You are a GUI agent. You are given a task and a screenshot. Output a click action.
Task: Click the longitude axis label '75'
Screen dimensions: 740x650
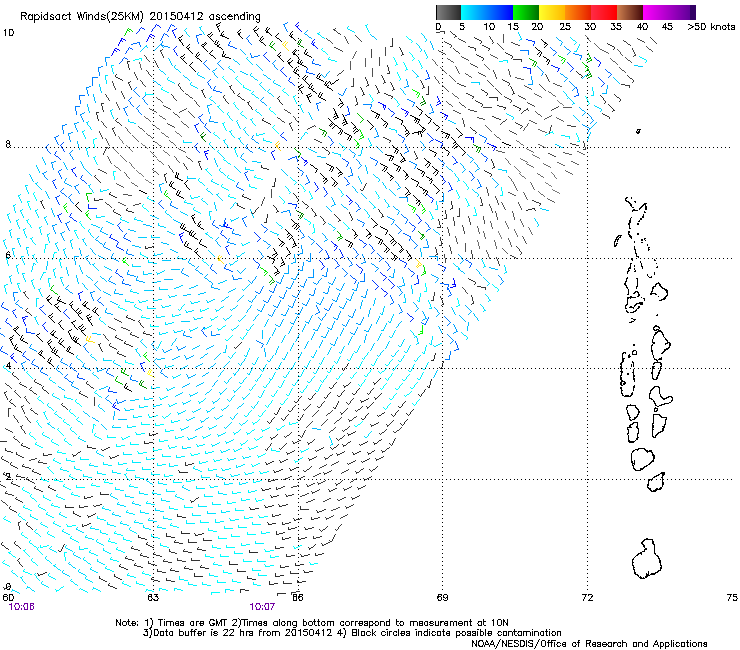click(732, 597)
